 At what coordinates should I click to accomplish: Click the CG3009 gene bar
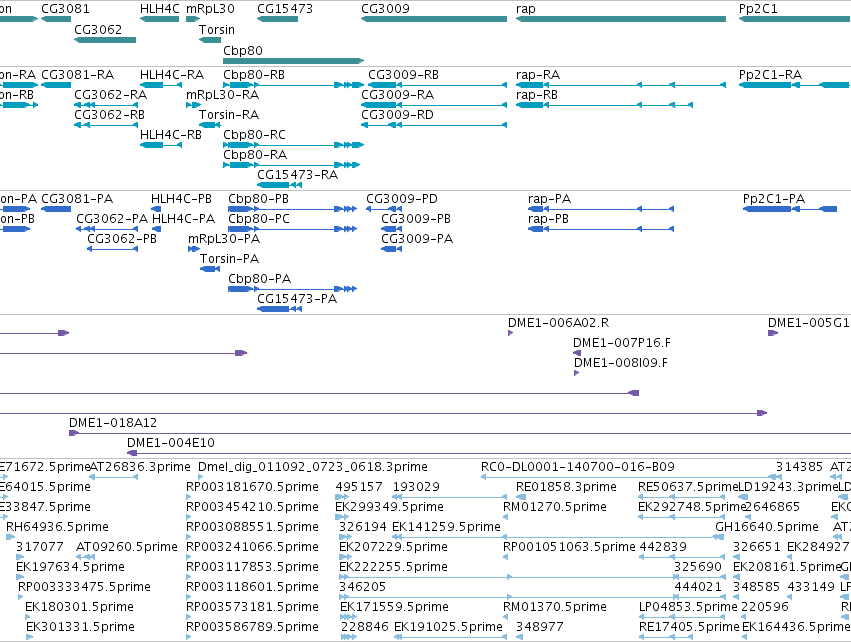pos(434,19)
